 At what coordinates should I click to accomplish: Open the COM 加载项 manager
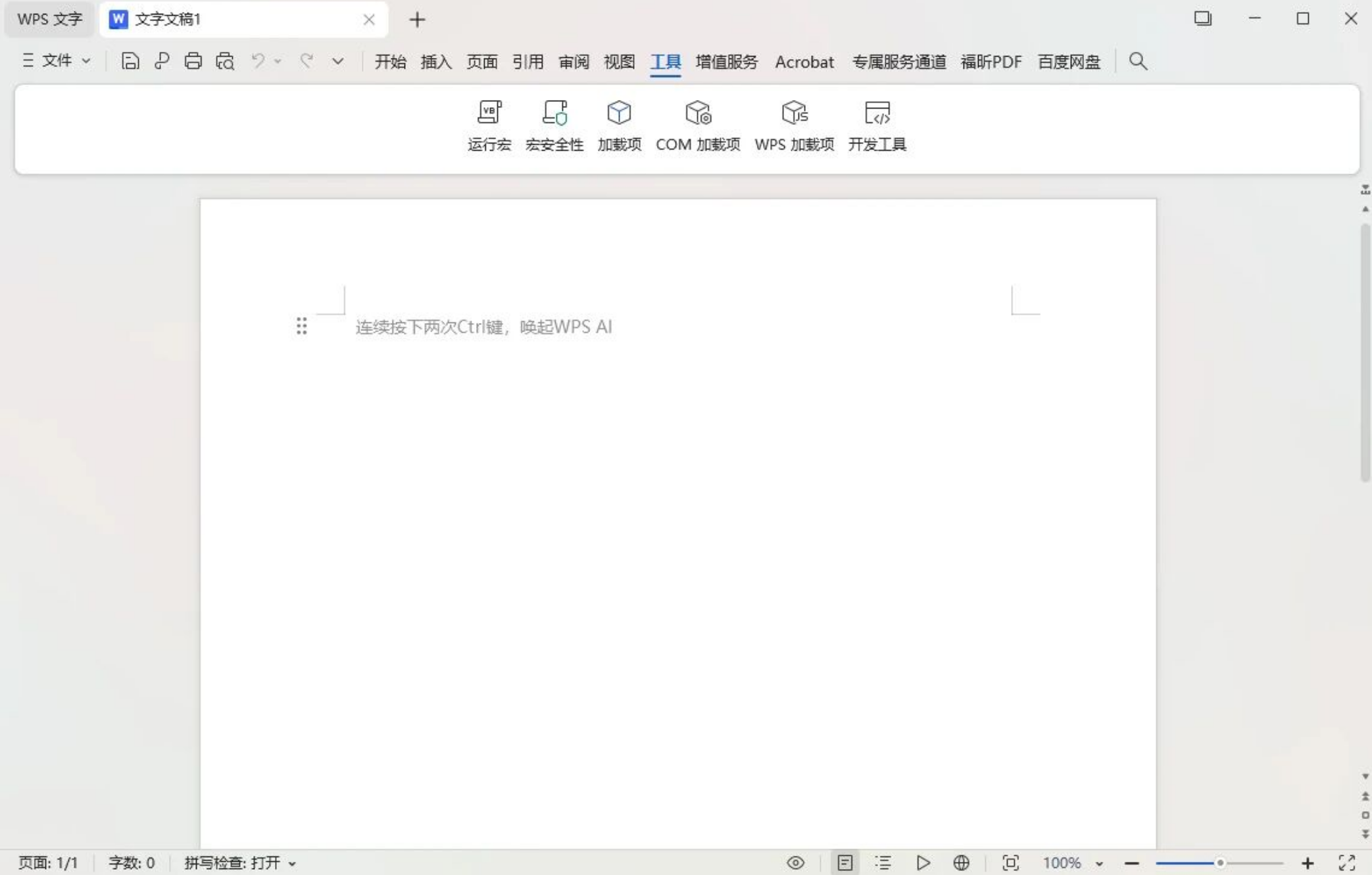coord(698,125)
